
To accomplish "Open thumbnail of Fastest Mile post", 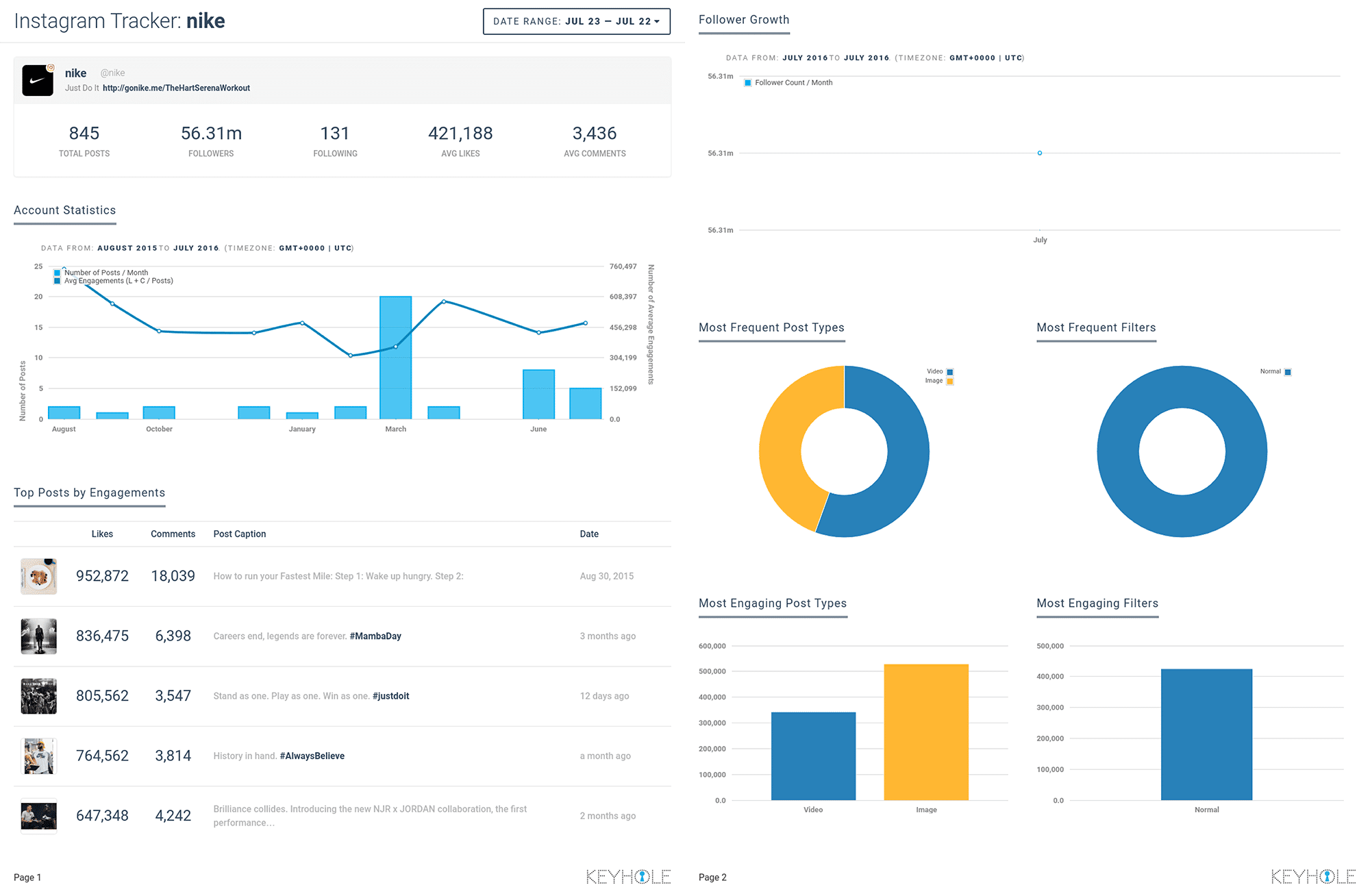I will (x=38, y=576).
